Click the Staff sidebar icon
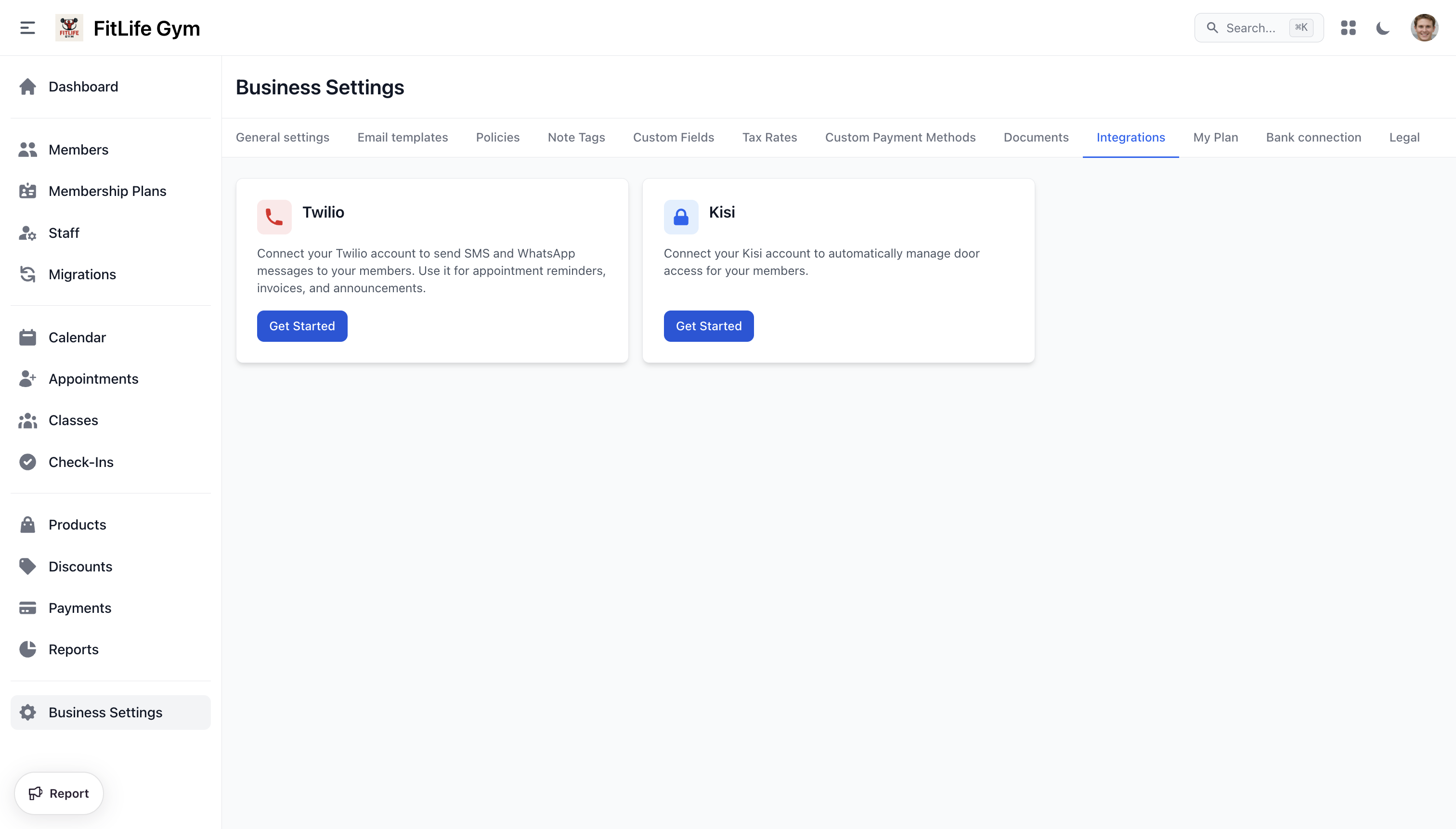Viewport: 1456px width, 829px height. [27, 233]
